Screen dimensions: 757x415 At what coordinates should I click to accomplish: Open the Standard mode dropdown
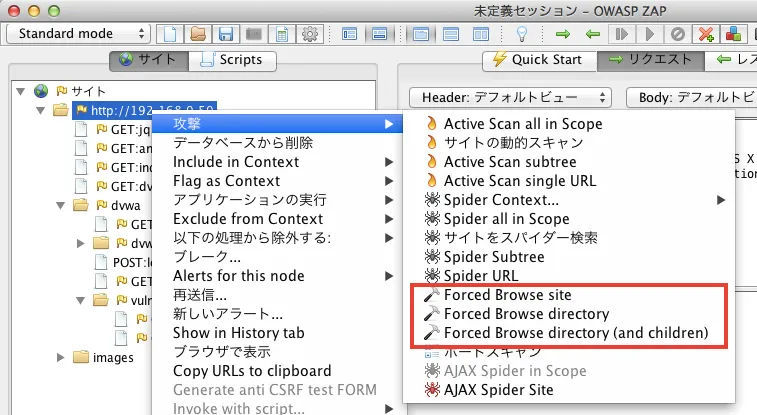(x=78, y=33)
